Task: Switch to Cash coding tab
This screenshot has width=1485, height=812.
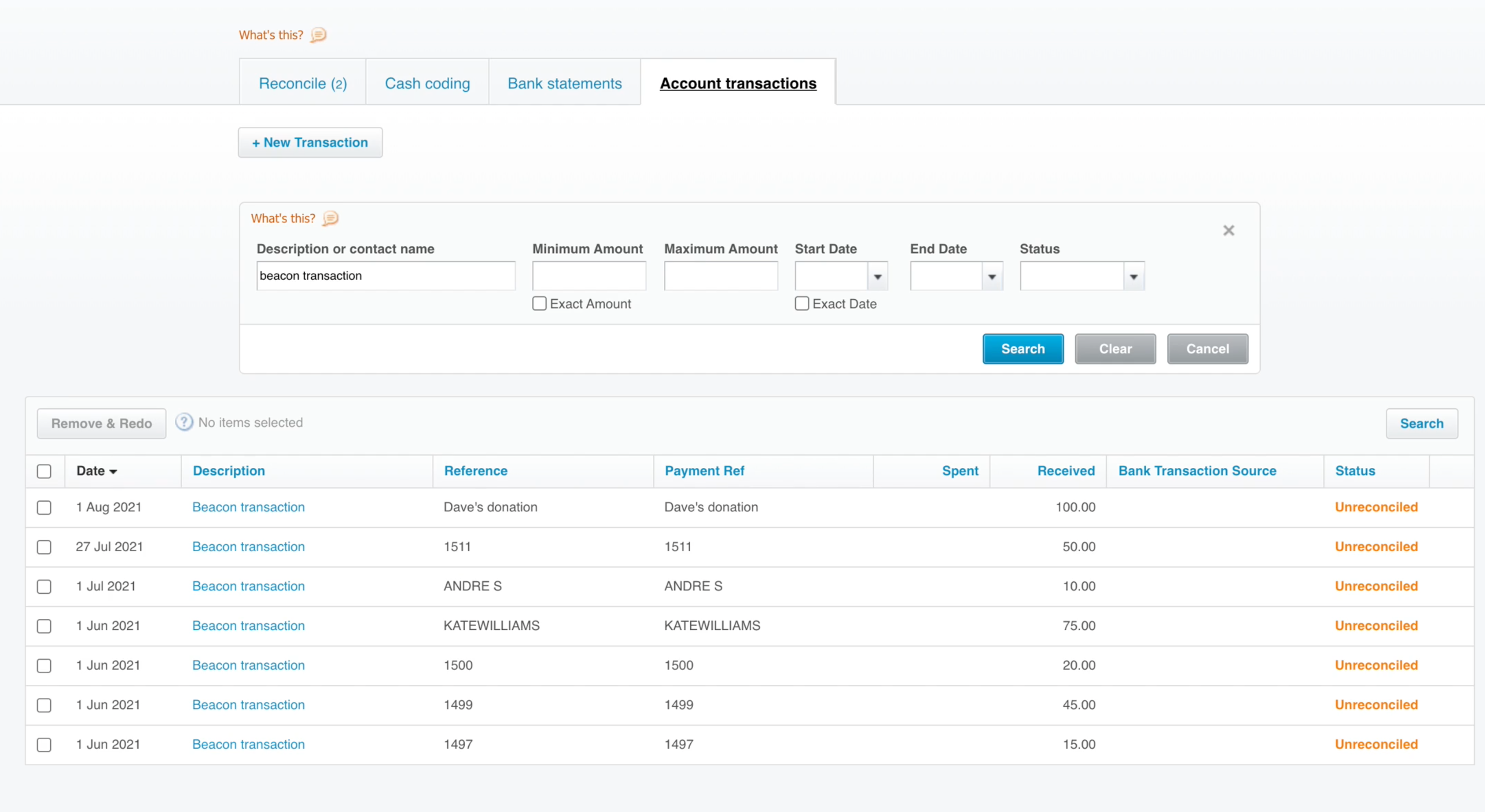Action: click(427, 83)
